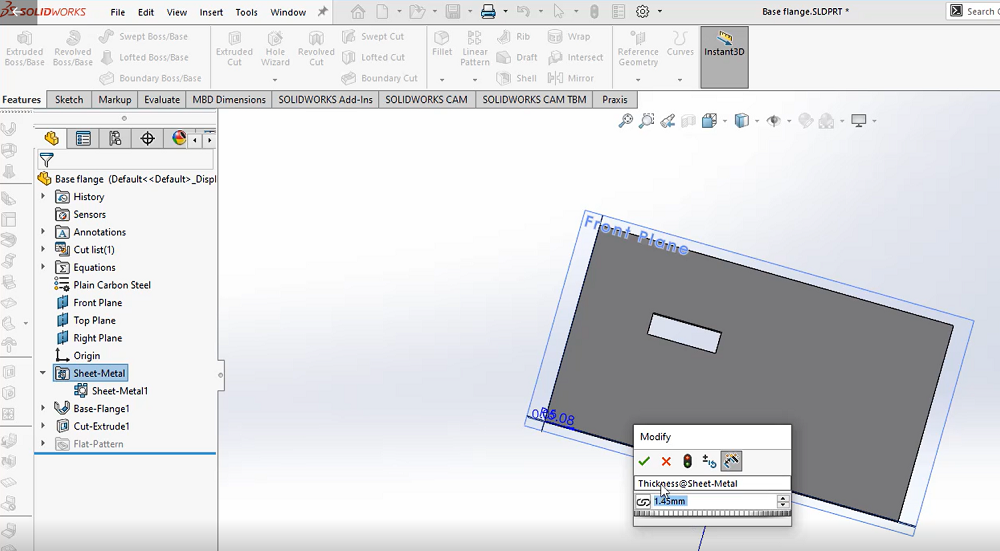Screen dimensions: 1000x551
Task: Click the Shell tool
Action: click(517, 78)
